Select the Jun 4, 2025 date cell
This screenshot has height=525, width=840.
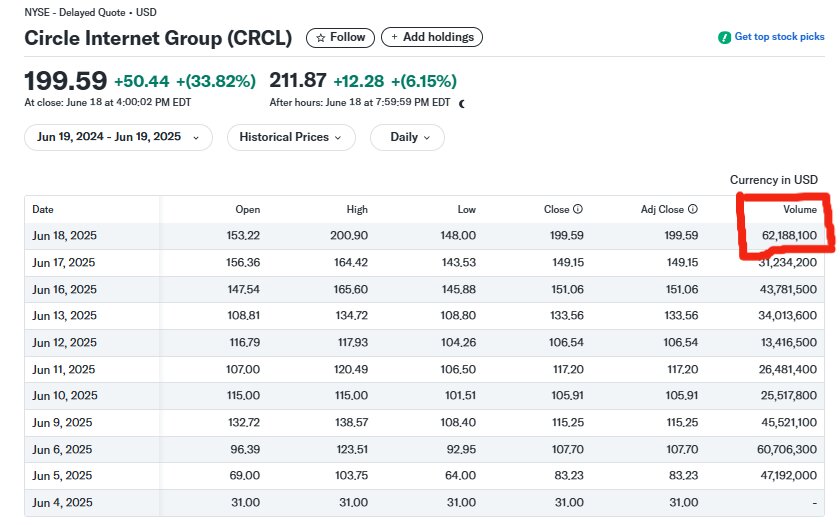pos(62,502)
